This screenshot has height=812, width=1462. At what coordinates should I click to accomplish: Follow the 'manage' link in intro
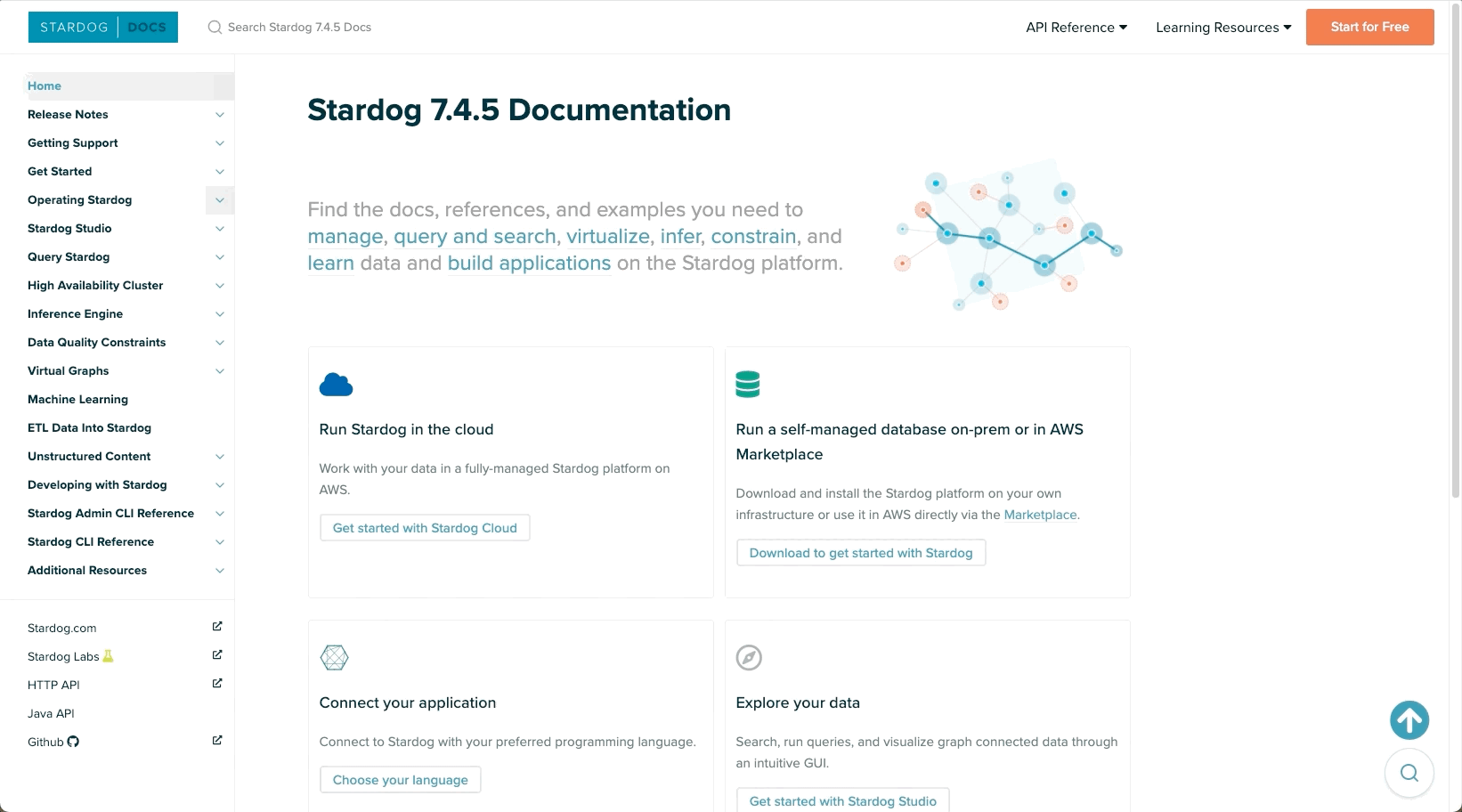tap(345, 237)
